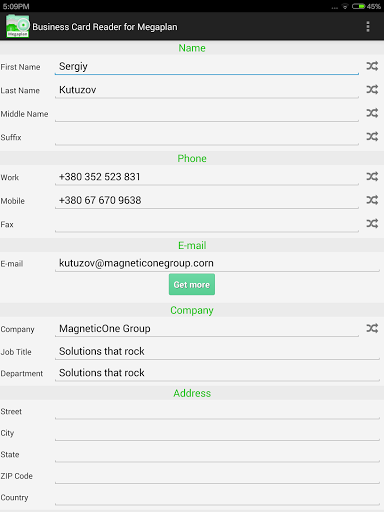Tap the Megaplan app logo icon
The width and height of the screenshot is (384, 512).
coord(18,26)
